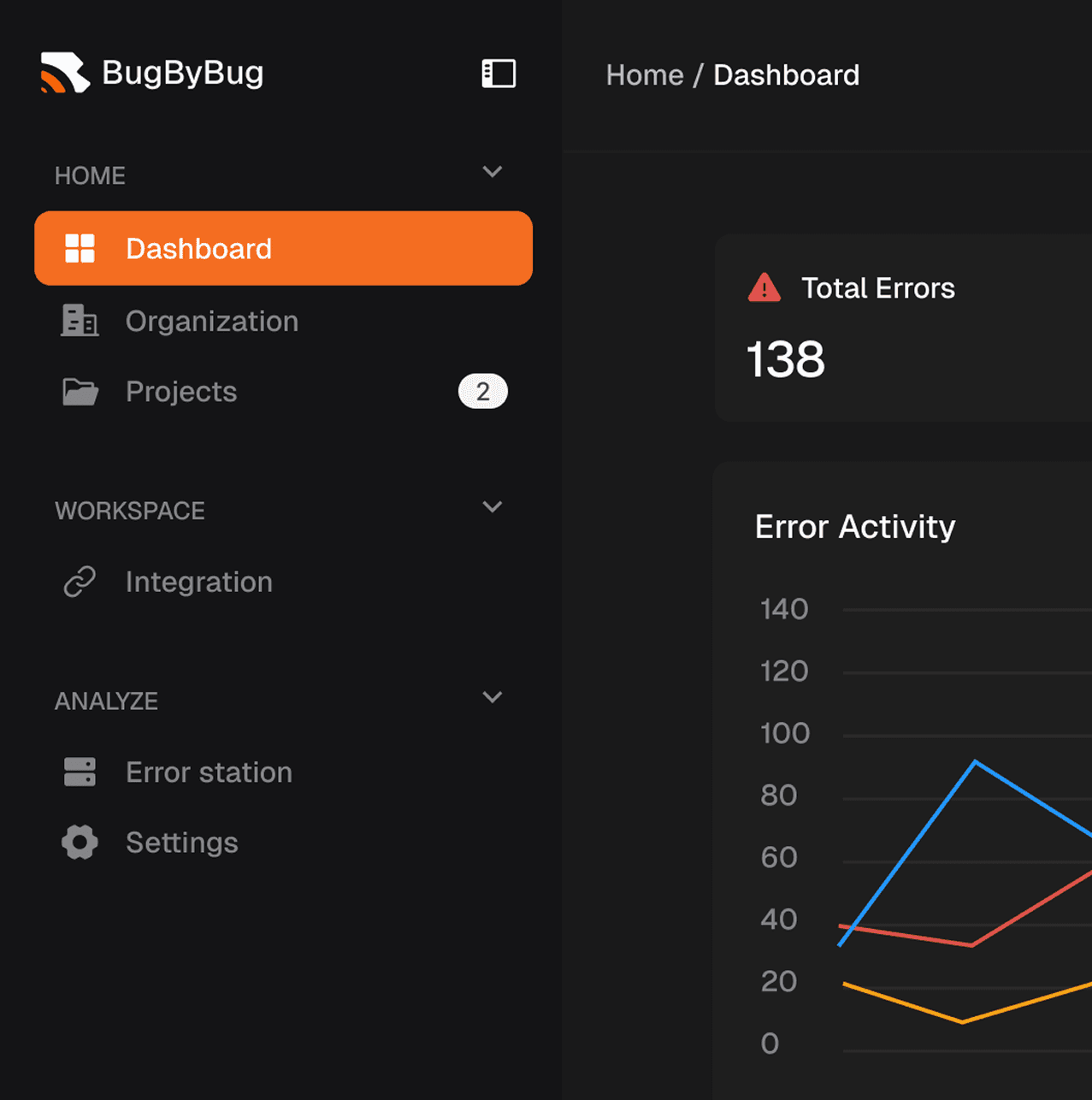This screenshot has height=1100, width=1092.
Task: Click the BugByBug logo icon
Action: [x=65, y=73]
